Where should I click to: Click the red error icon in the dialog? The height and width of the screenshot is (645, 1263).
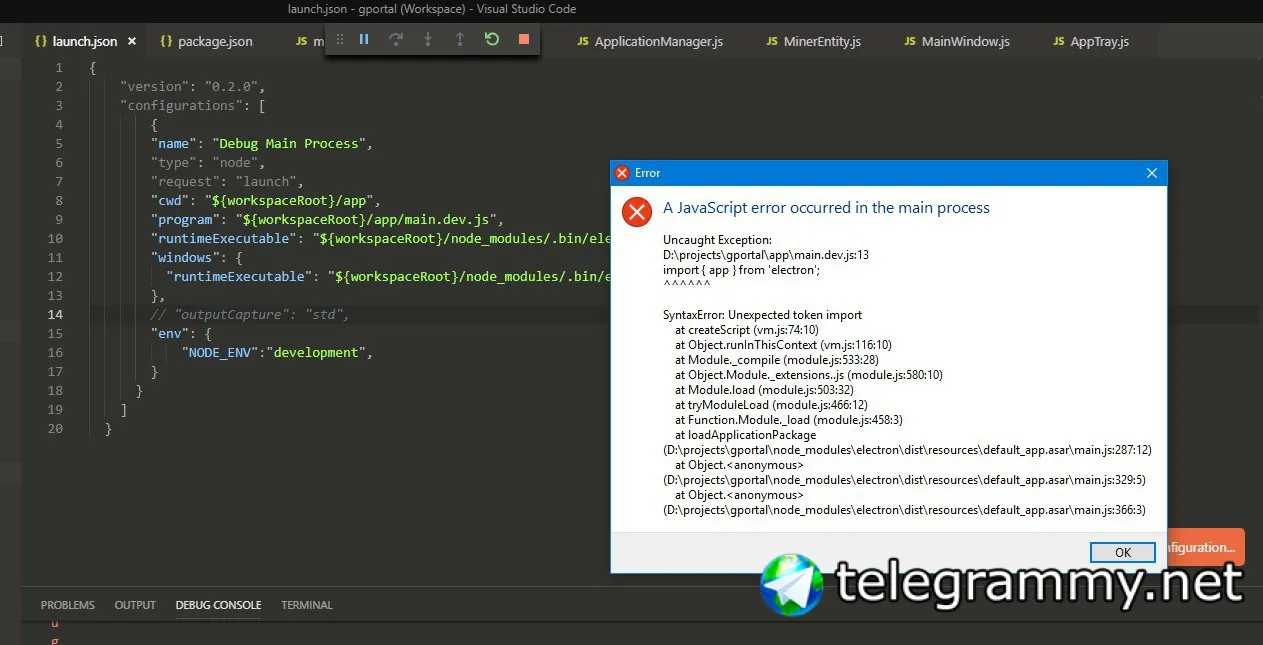pyautogui.click(x=637, y=211)
